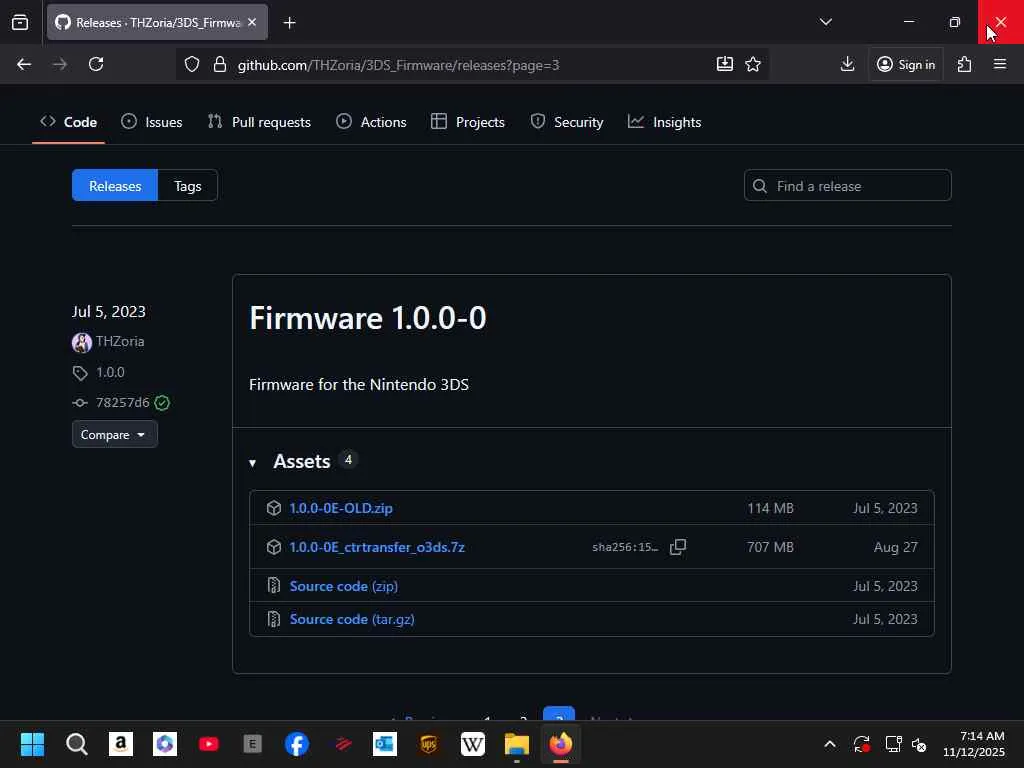Collapse the Assets section triangle
The height and width of the screenshot is (768, 1024).
pos(253,462)
